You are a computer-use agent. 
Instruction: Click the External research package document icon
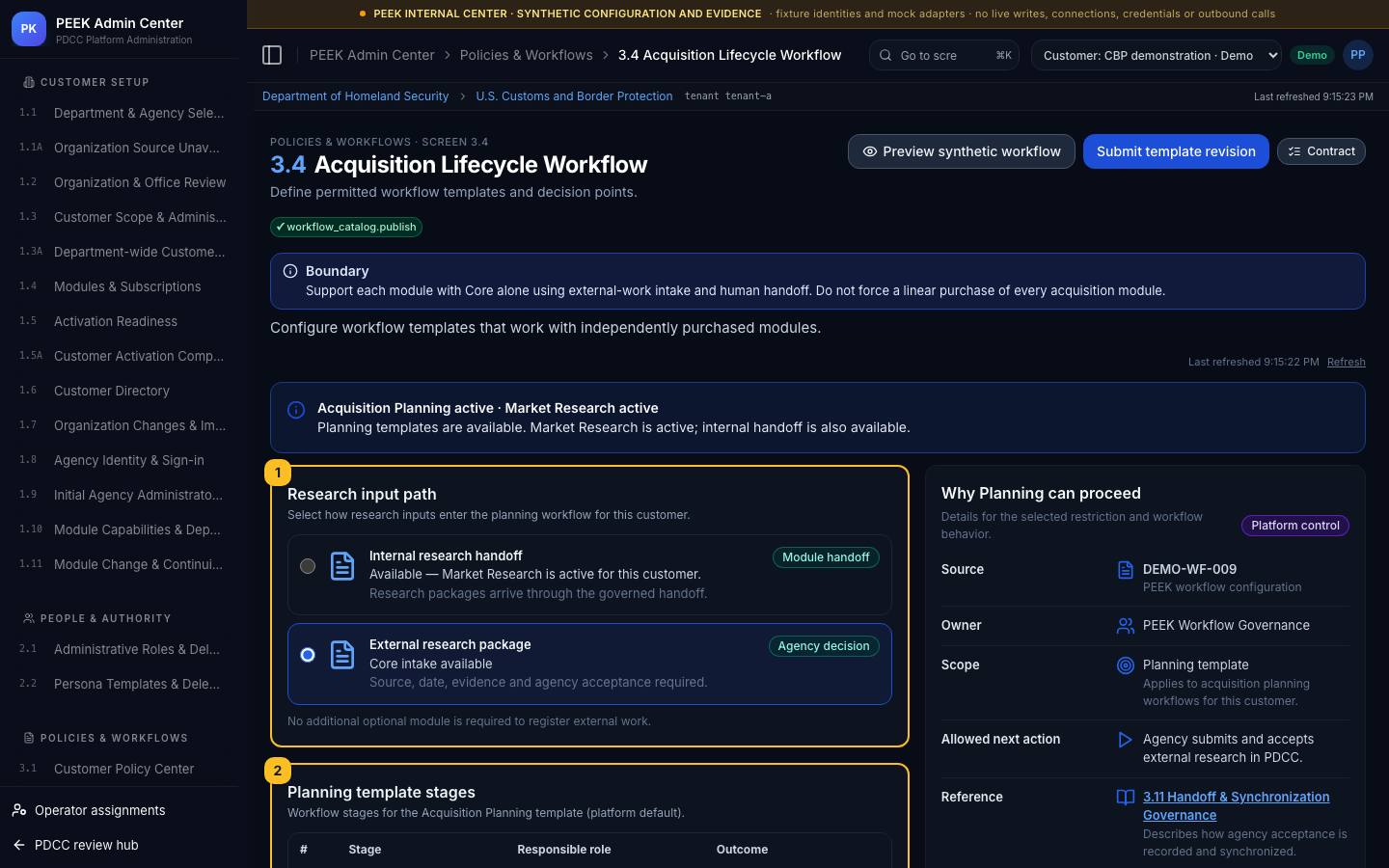pyautogui.click(x=342, y=655)
